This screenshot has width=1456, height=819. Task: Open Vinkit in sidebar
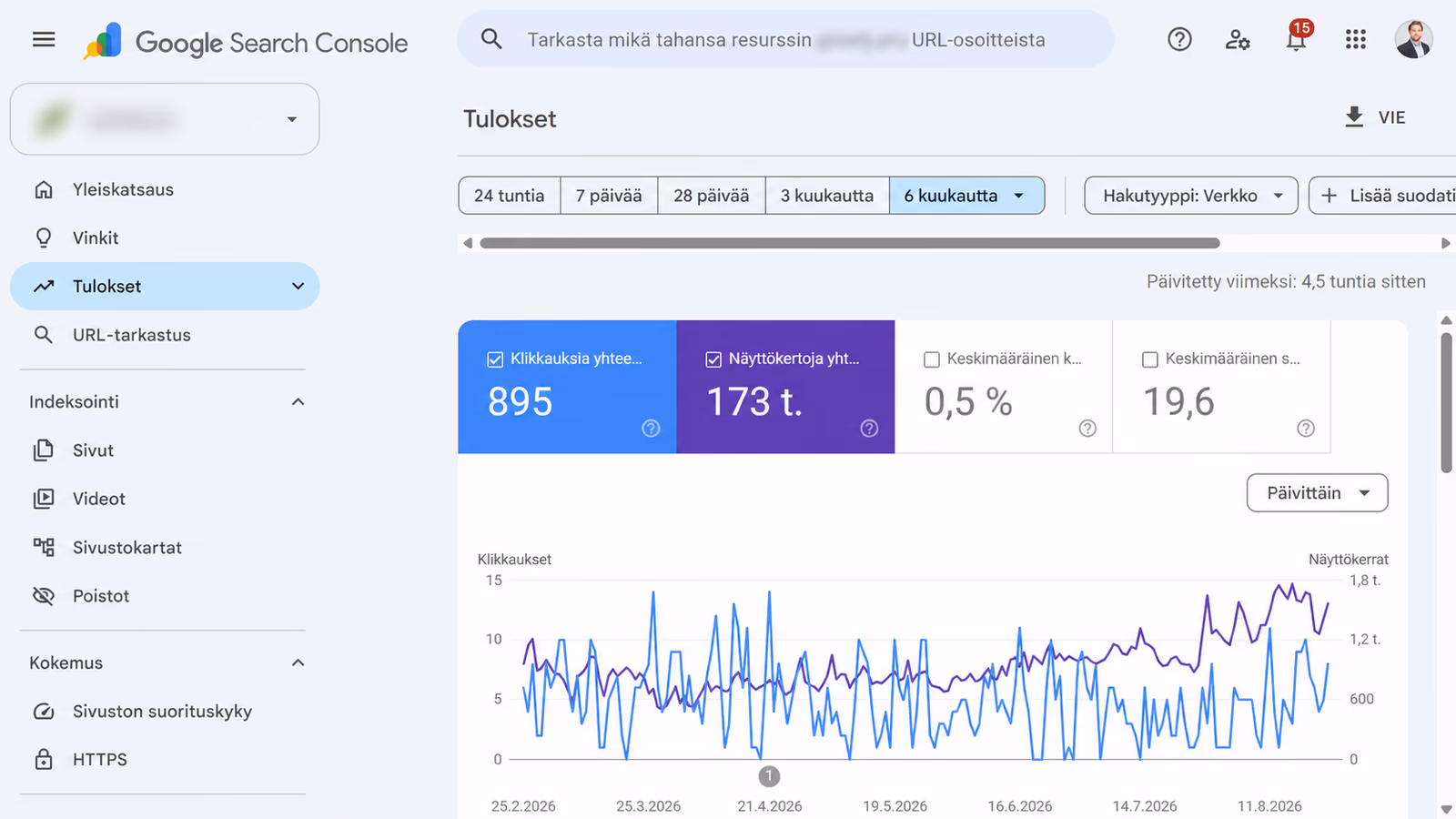pyautogui.click(x=165, y=238)
